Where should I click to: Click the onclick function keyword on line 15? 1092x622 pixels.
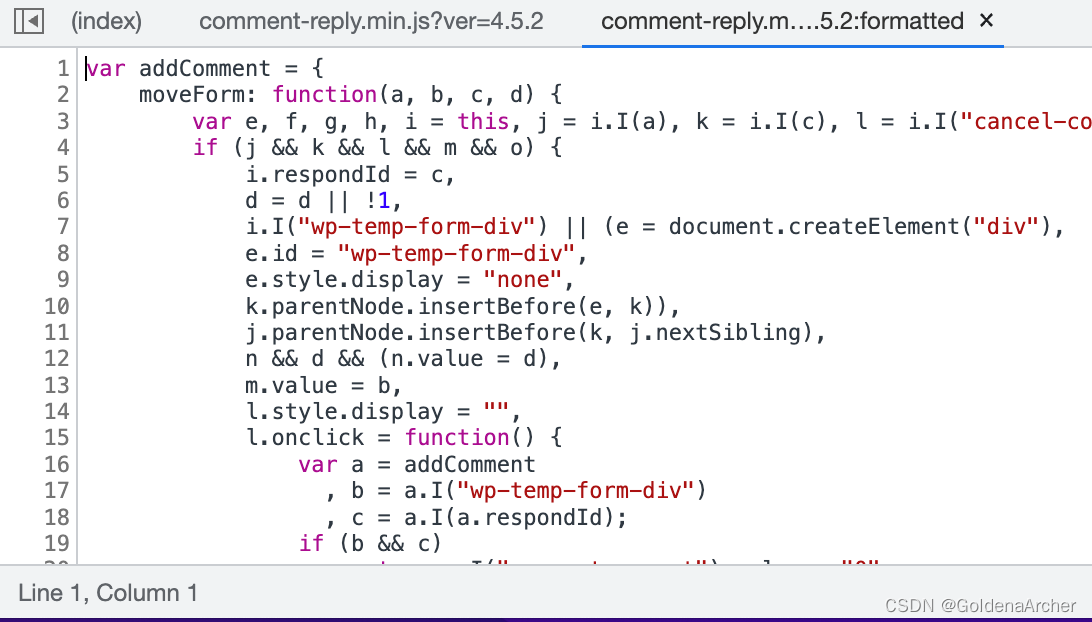[458, 437]
